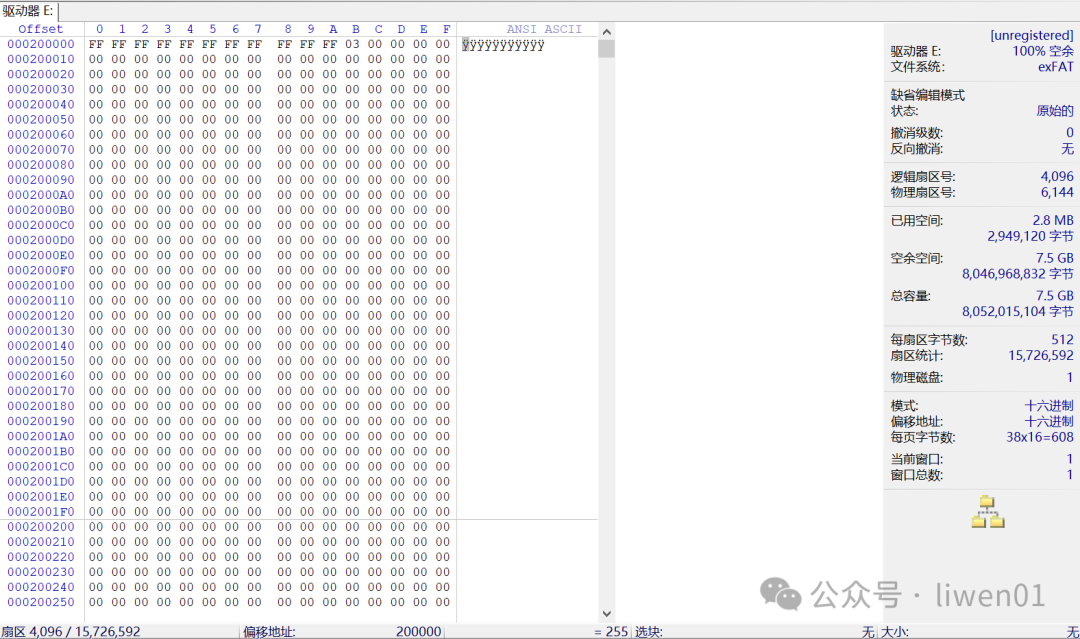
Task: Click the 03 byte in row 000200000
Action: coord(352,44)
